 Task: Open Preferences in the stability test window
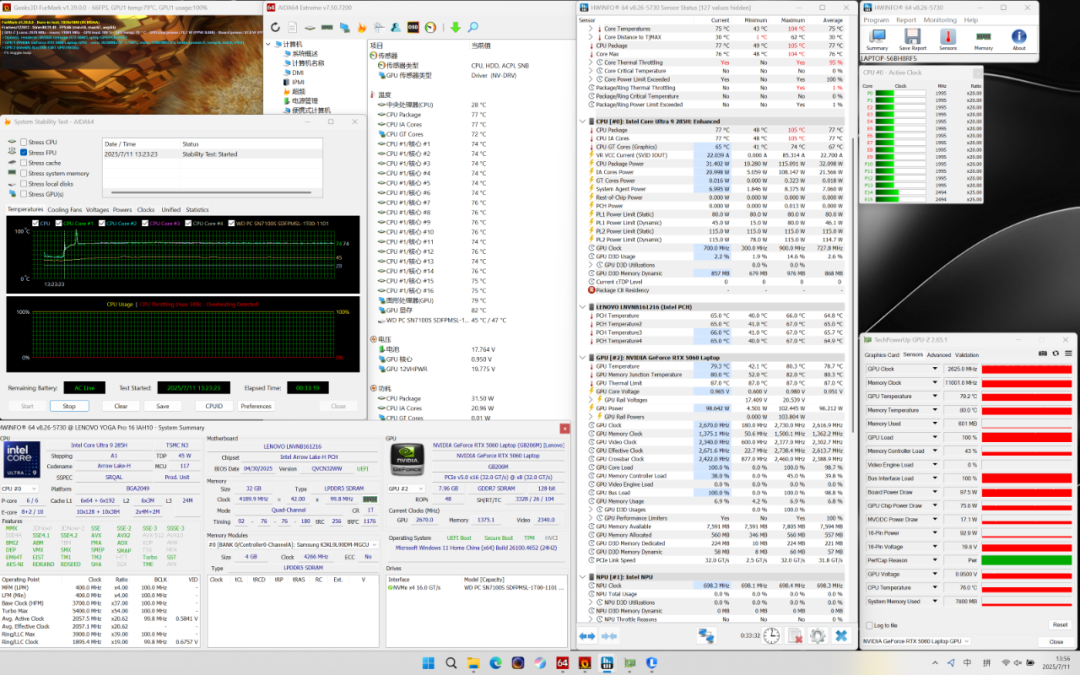coord(256,406)
